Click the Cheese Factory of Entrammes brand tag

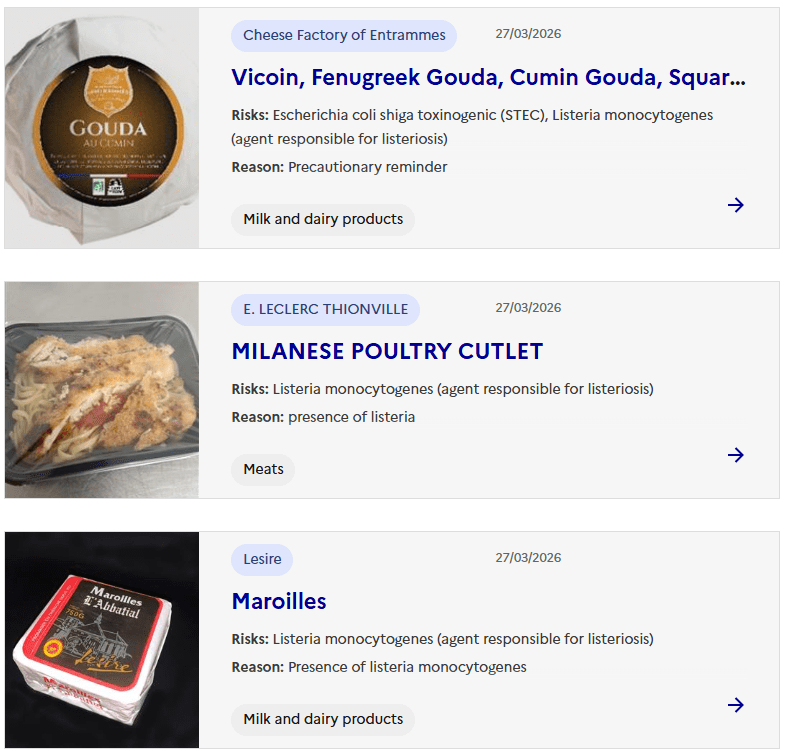pyautogui.click(x=344, y=35)
